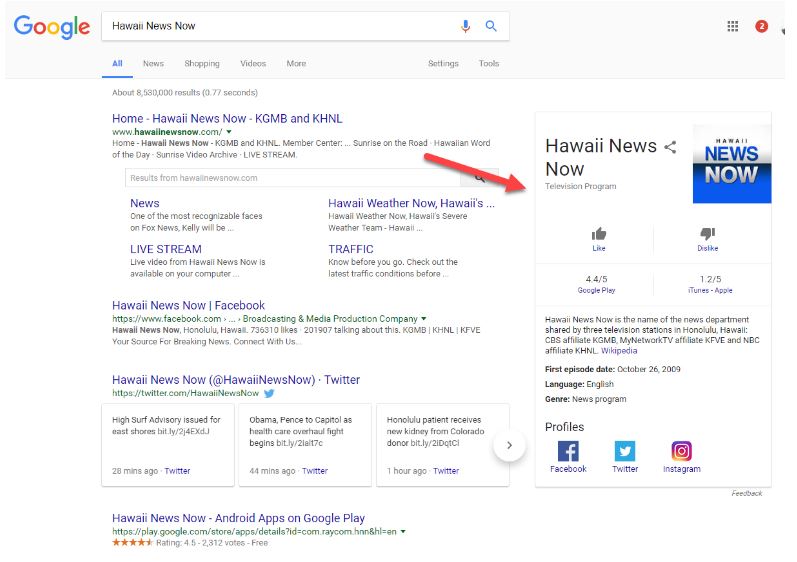This screenshot has width=797, height=562.
Task: Click the Language: English text
Action: pos(579,384)
